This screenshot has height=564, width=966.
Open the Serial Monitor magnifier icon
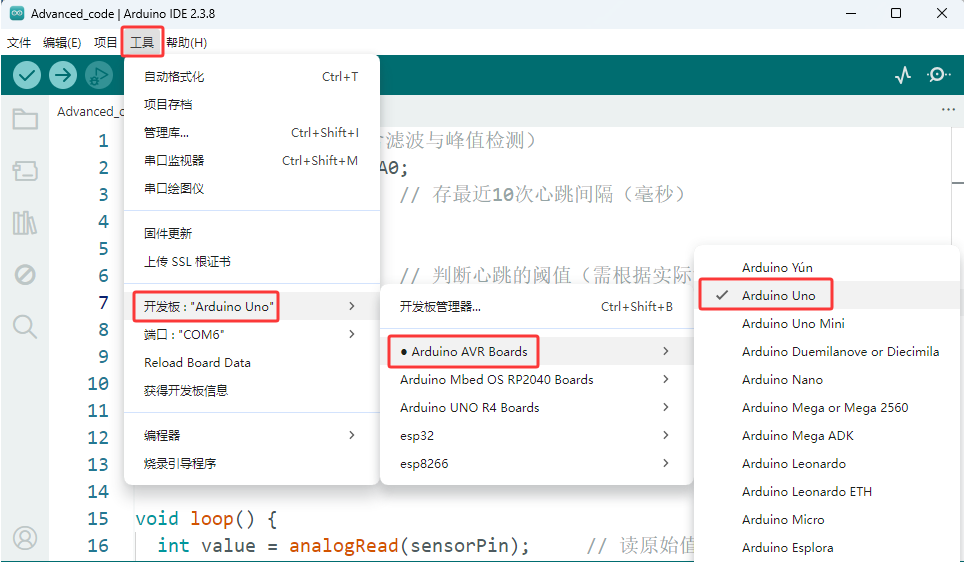click(938, 75)
